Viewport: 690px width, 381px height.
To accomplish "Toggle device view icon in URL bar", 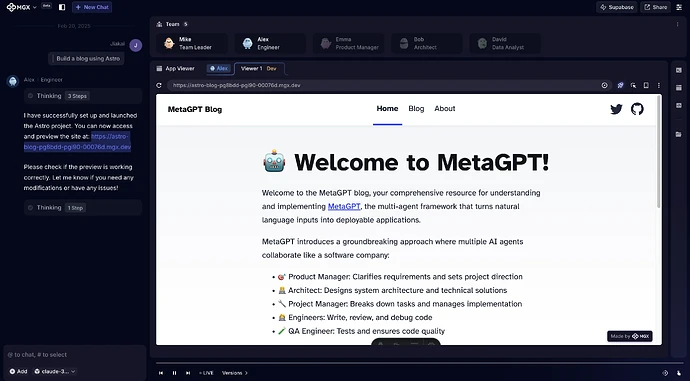I will tap(646, 85).
